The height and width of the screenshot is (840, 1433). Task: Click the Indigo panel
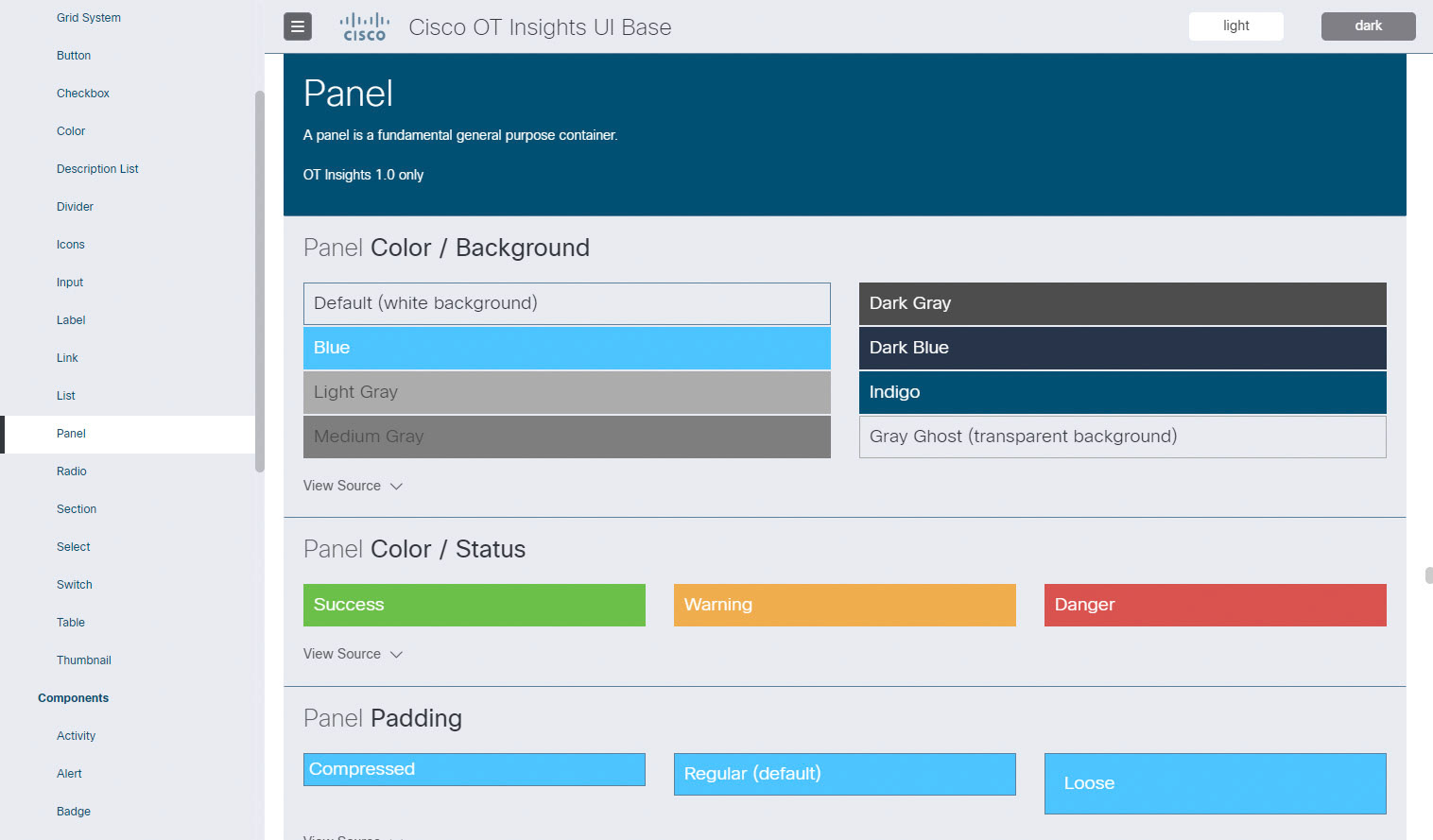coord(1123,392)
